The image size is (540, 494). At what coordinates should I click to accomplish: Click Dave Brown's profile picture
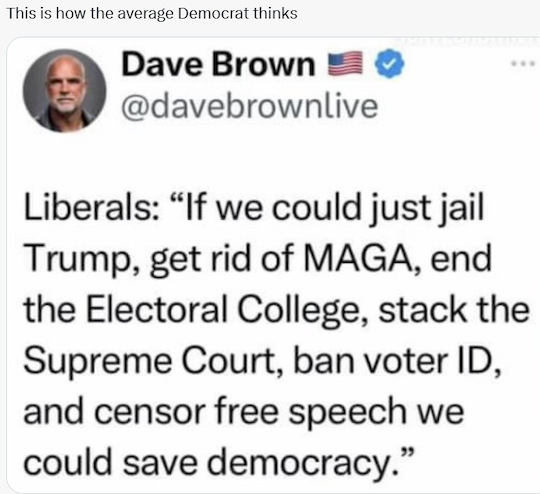64,91
